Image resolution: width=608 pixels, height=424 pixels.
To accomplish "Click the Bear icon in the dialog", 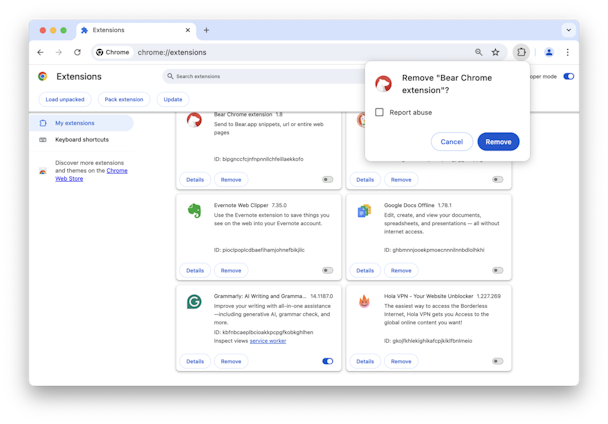I will [x=383, y=84].
